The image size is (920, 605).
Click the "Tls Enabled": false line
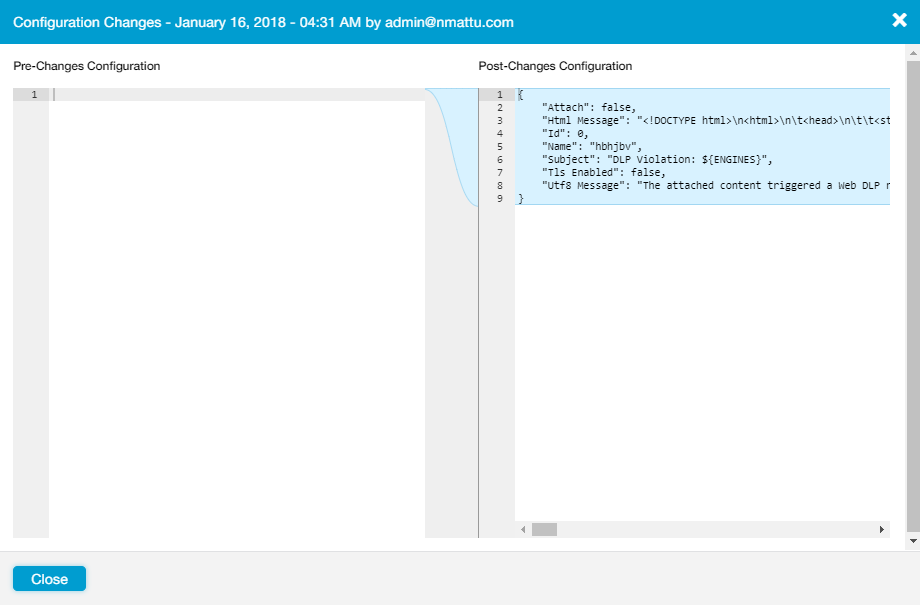(x=603, y=173)
